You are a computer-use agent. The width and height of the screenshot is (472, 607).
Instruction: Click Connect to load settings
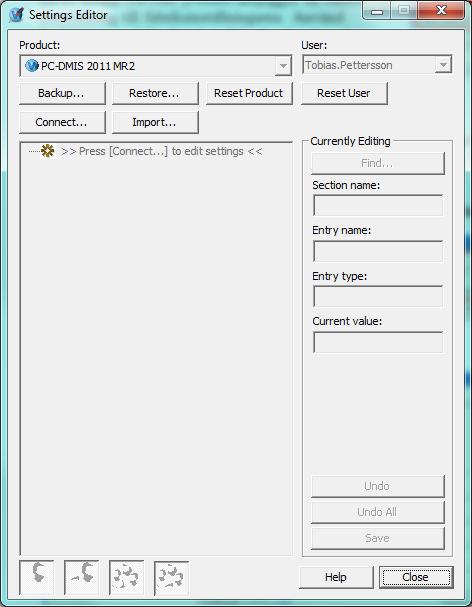(x=62, y=122)
